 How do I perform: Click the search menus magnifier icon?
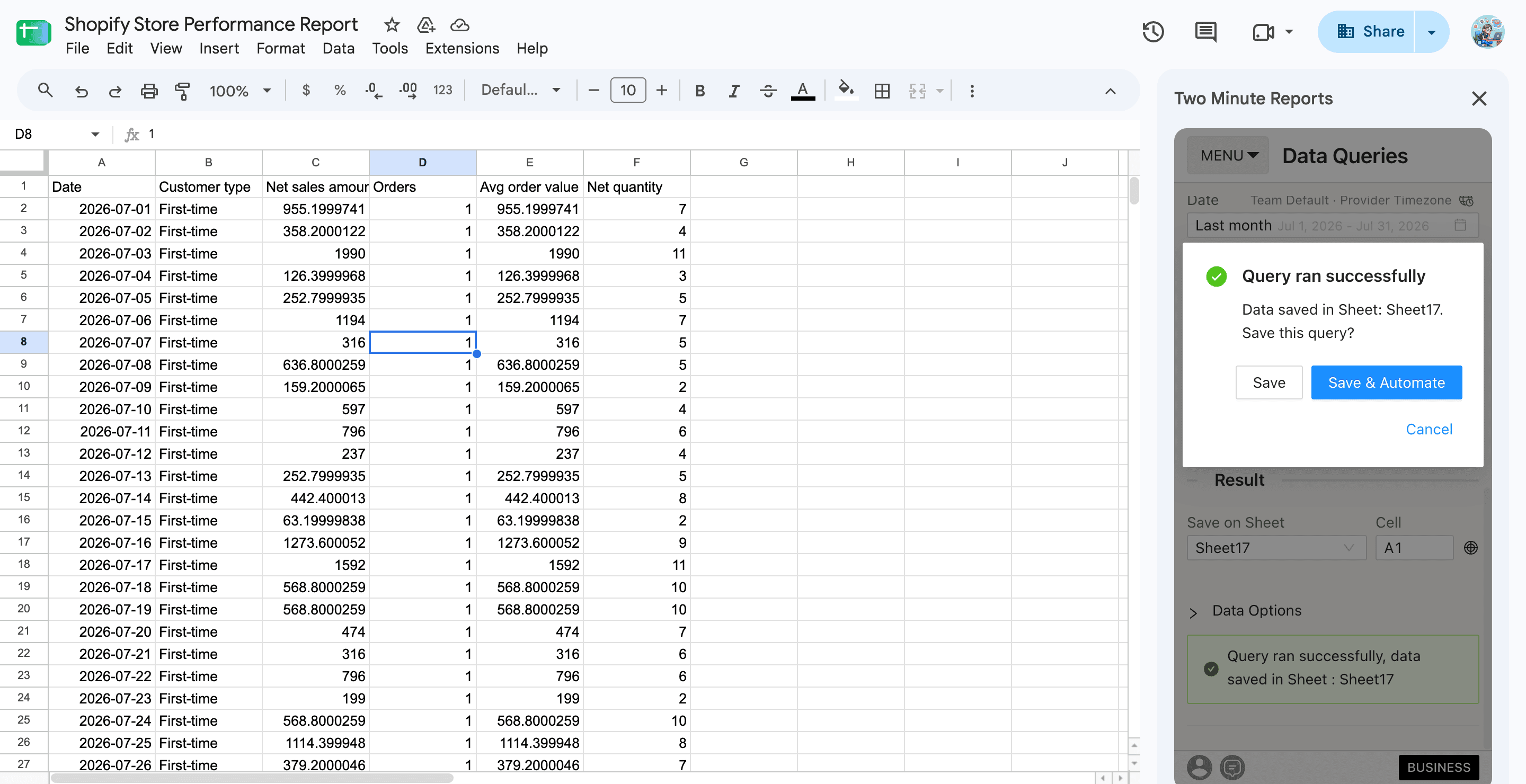[x=45, y=91]
